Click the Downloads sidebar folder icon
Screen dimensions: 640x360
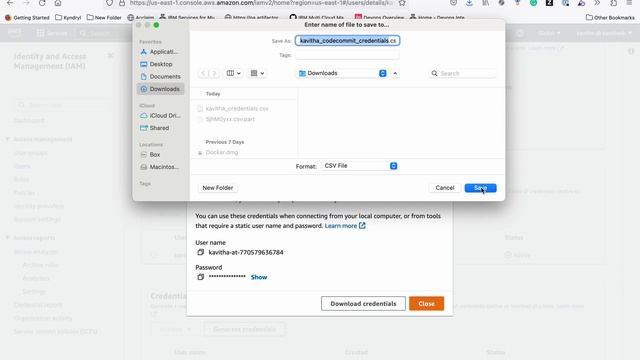click(144, 89)
